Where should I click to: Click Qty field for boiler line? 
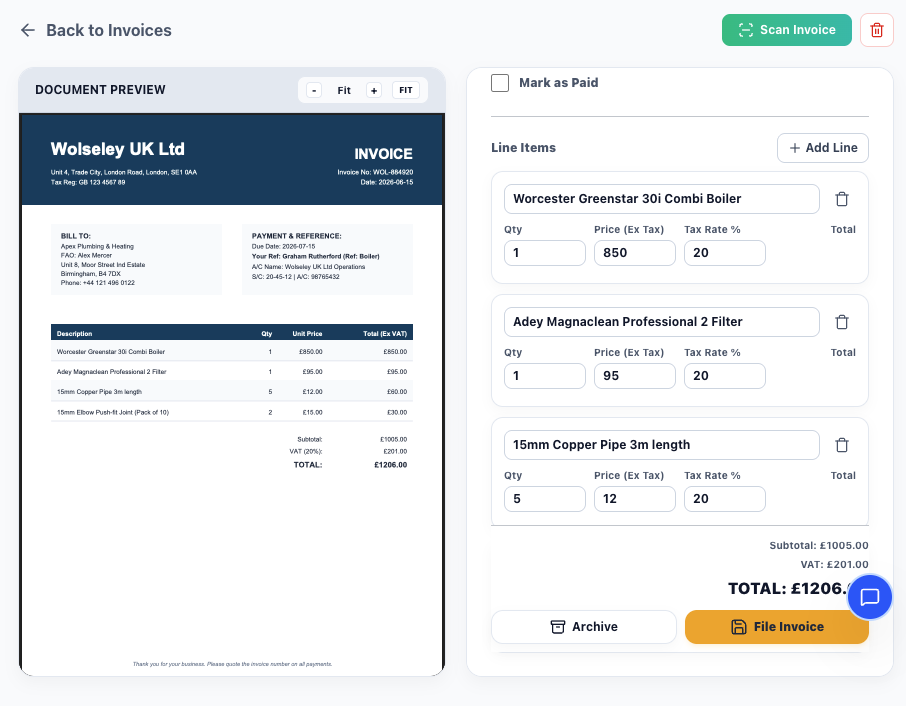tap(545, 253)
